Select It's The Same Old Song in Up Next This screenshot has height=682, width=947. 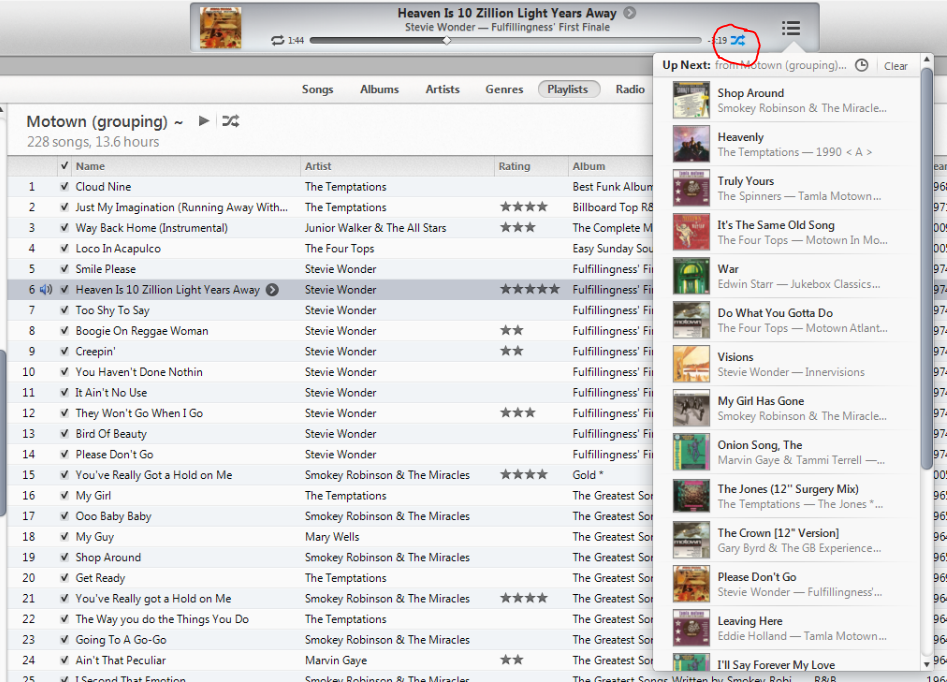pos(788,232)
